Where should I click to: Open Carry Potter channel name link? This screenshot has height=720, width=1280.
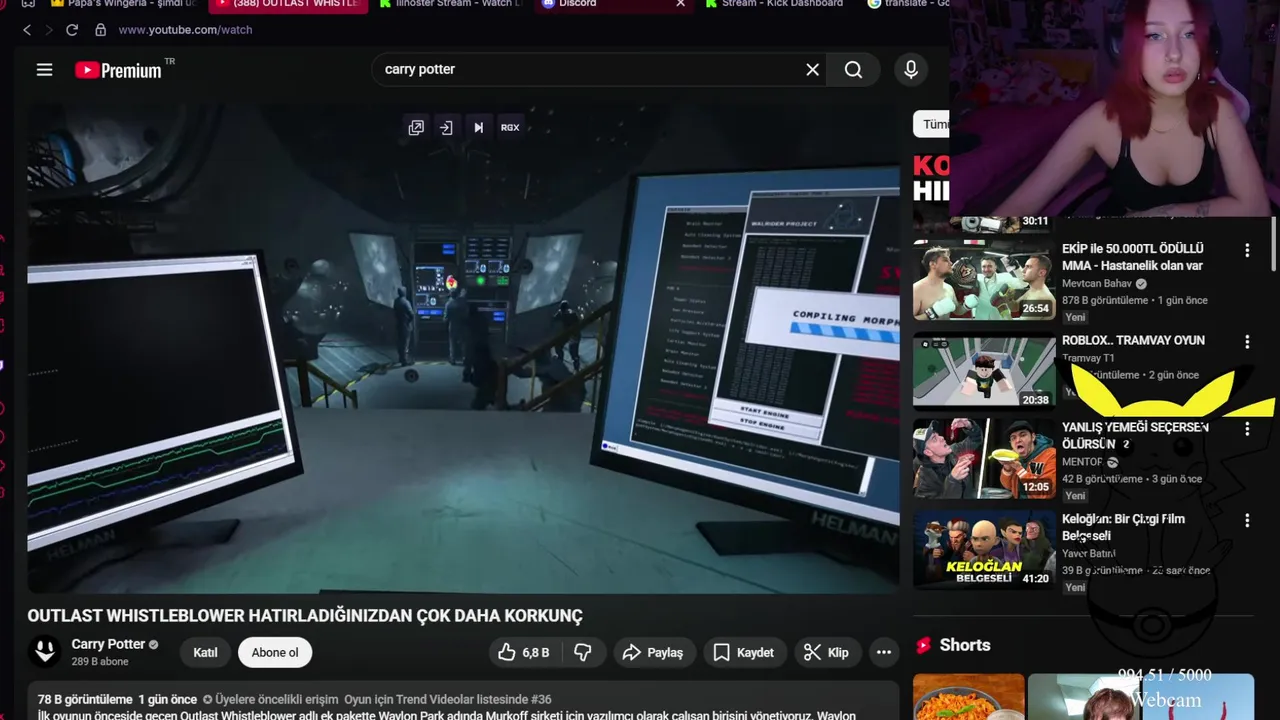tap(108, 644)
